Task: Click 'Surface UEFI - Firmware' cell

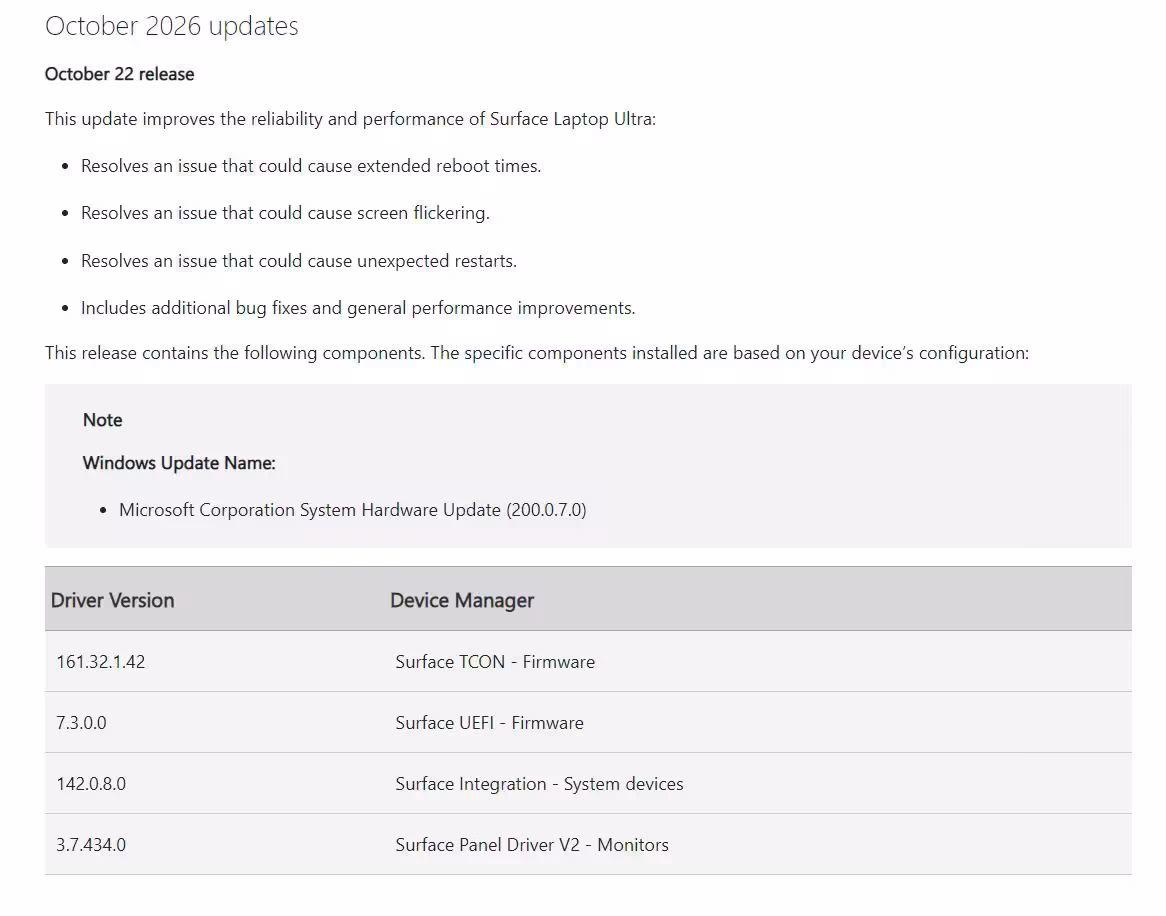Action: [x=489, y=723]
